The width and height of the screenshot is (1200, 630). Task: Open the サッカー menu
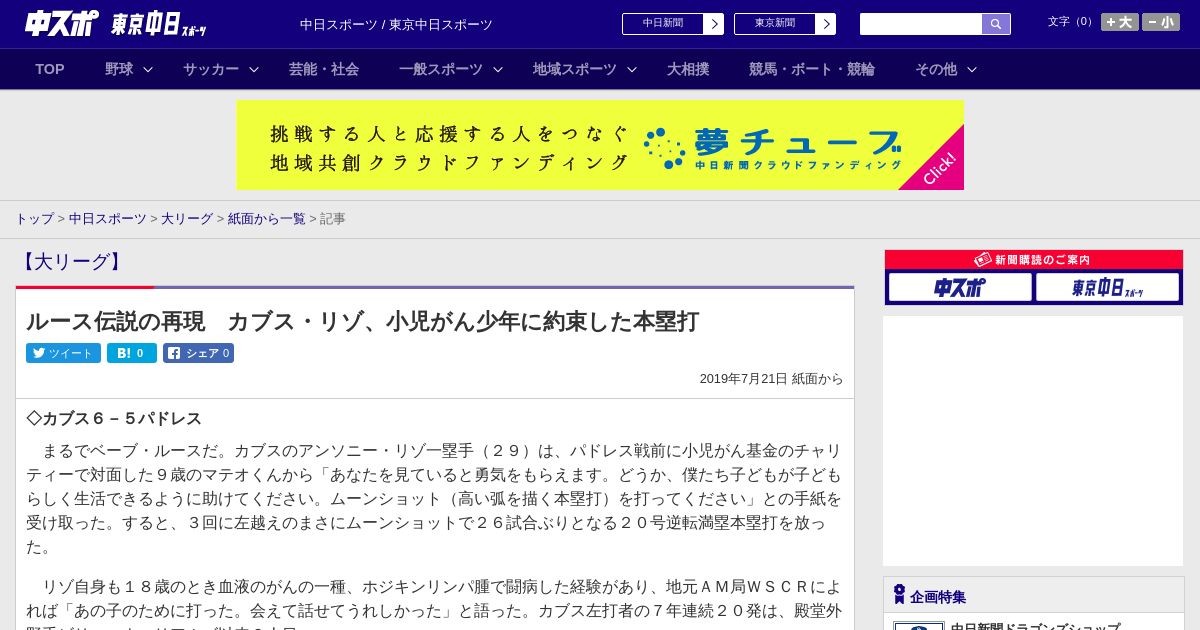tap(211, 69)
